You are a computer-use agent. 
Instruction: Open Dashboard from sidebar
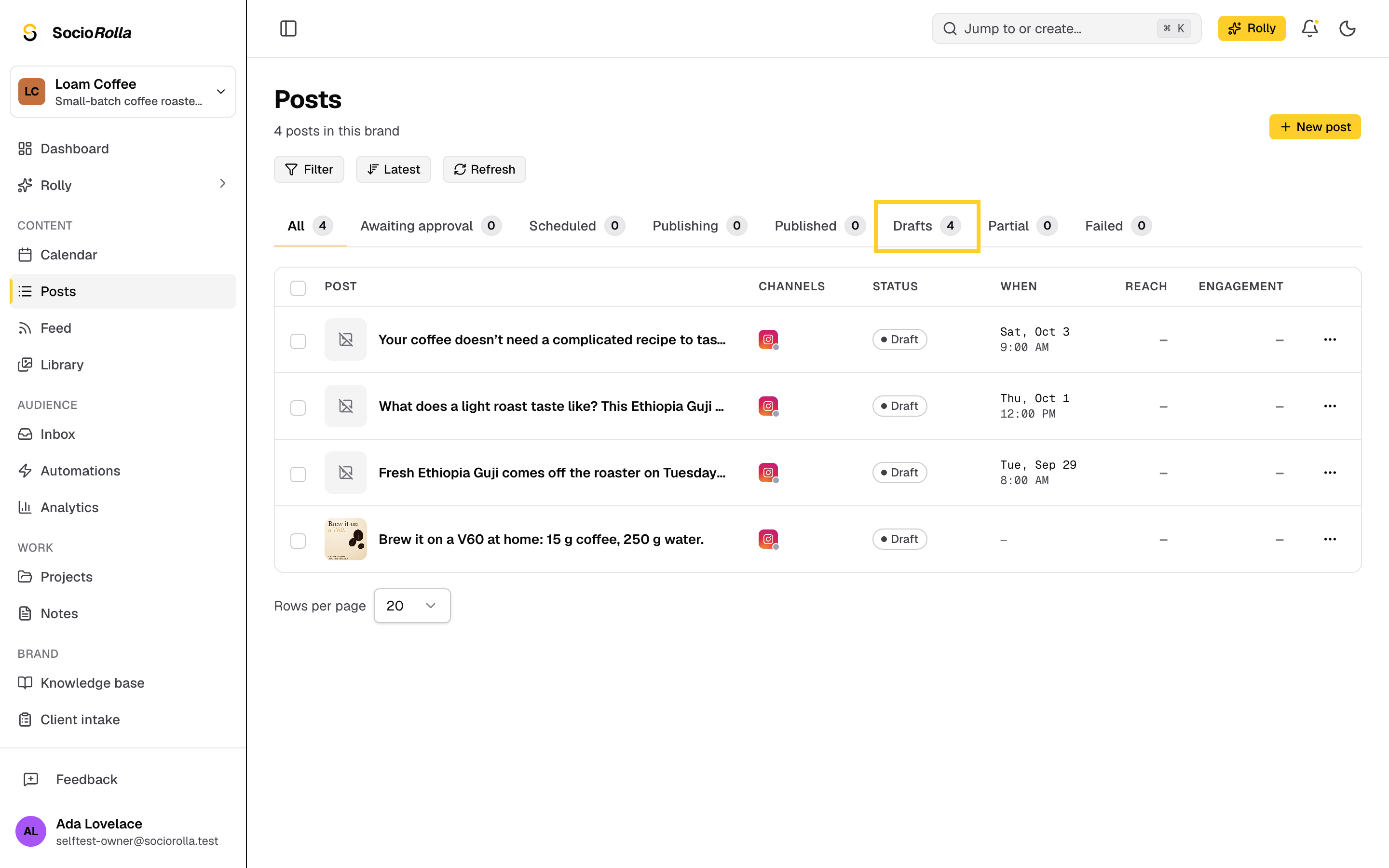coord(123,149)
